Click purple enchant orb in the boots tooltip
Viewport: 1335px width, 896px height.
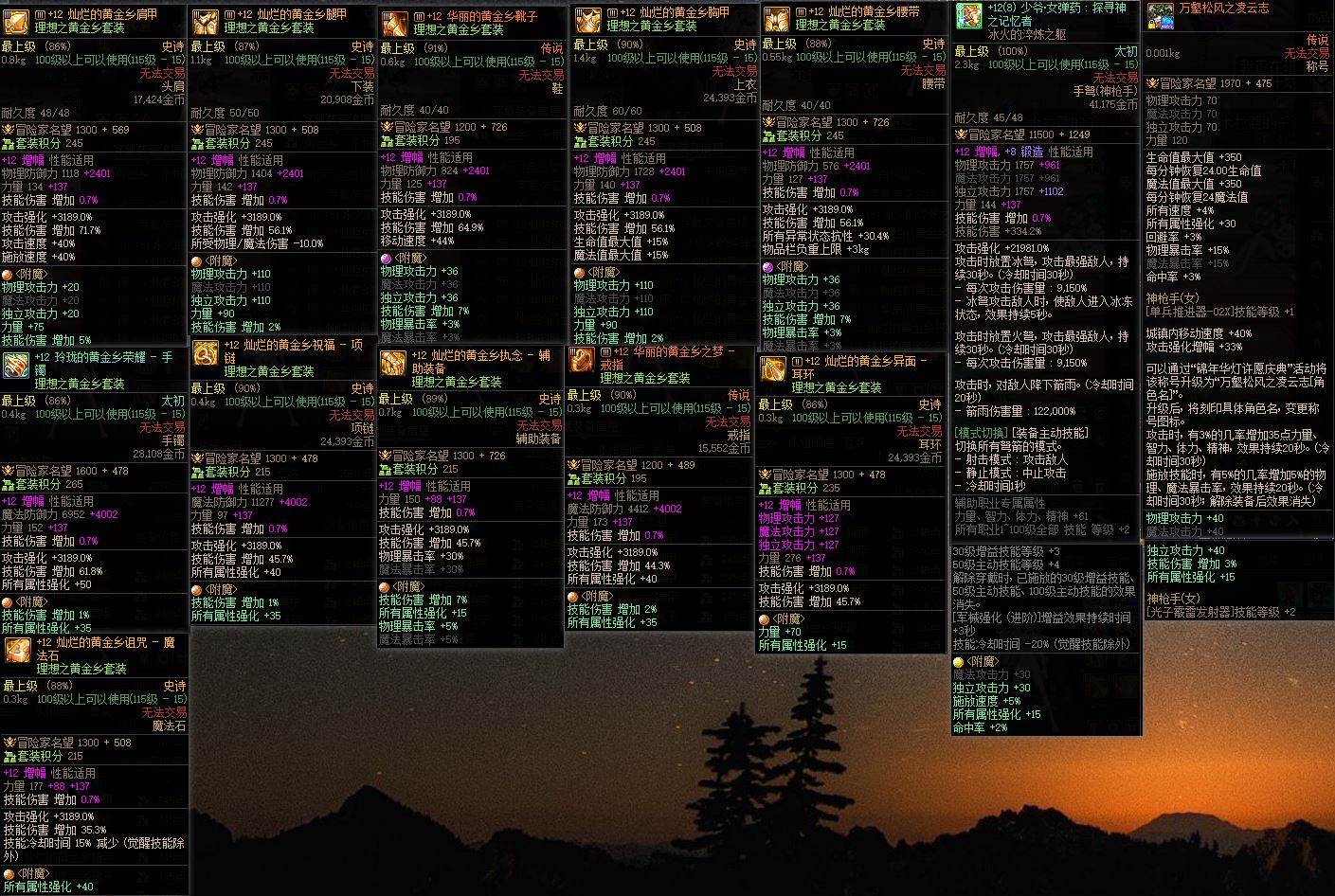pos(387,259)
